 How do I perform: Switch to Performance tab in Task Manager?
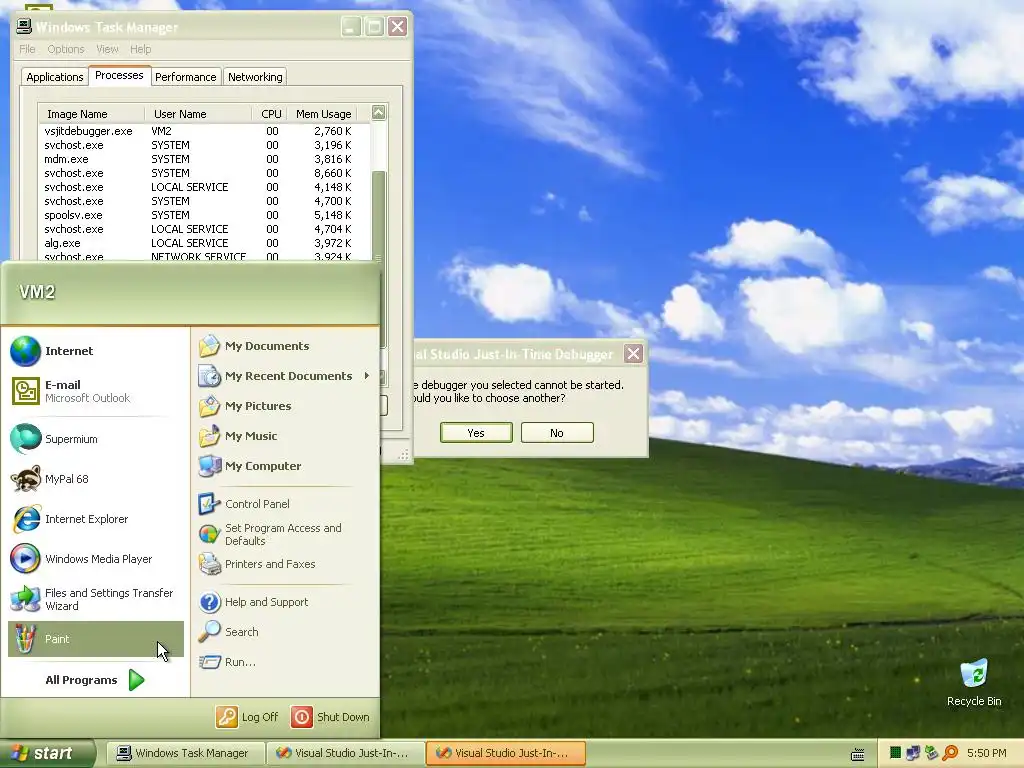point(186,77)
